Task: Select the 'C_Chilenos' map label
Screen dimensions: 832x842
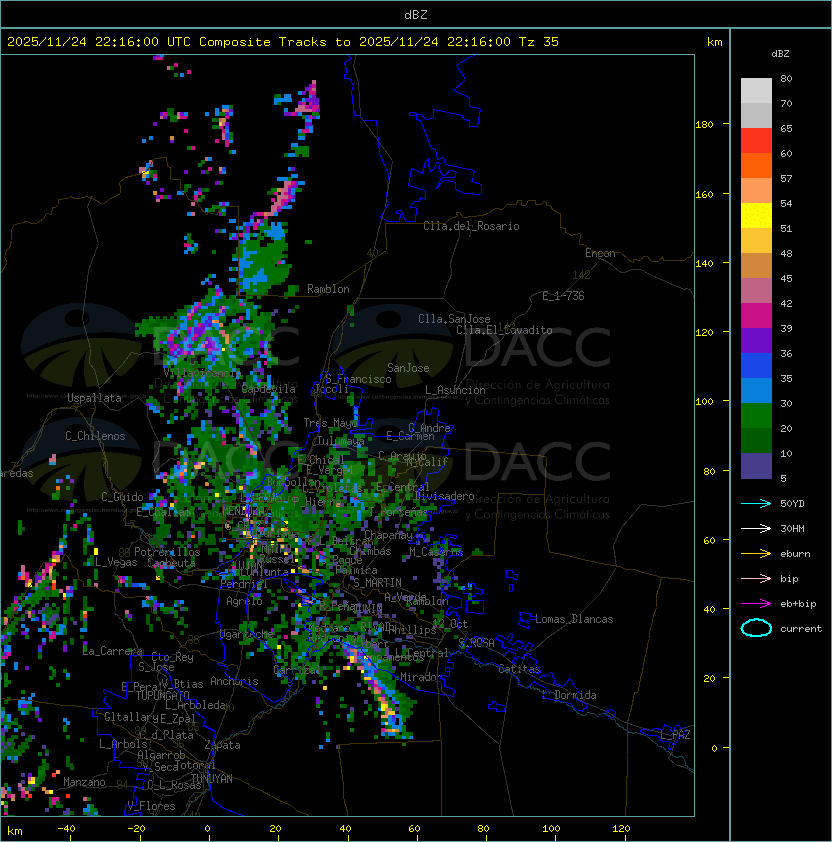Action: point(95,436)
